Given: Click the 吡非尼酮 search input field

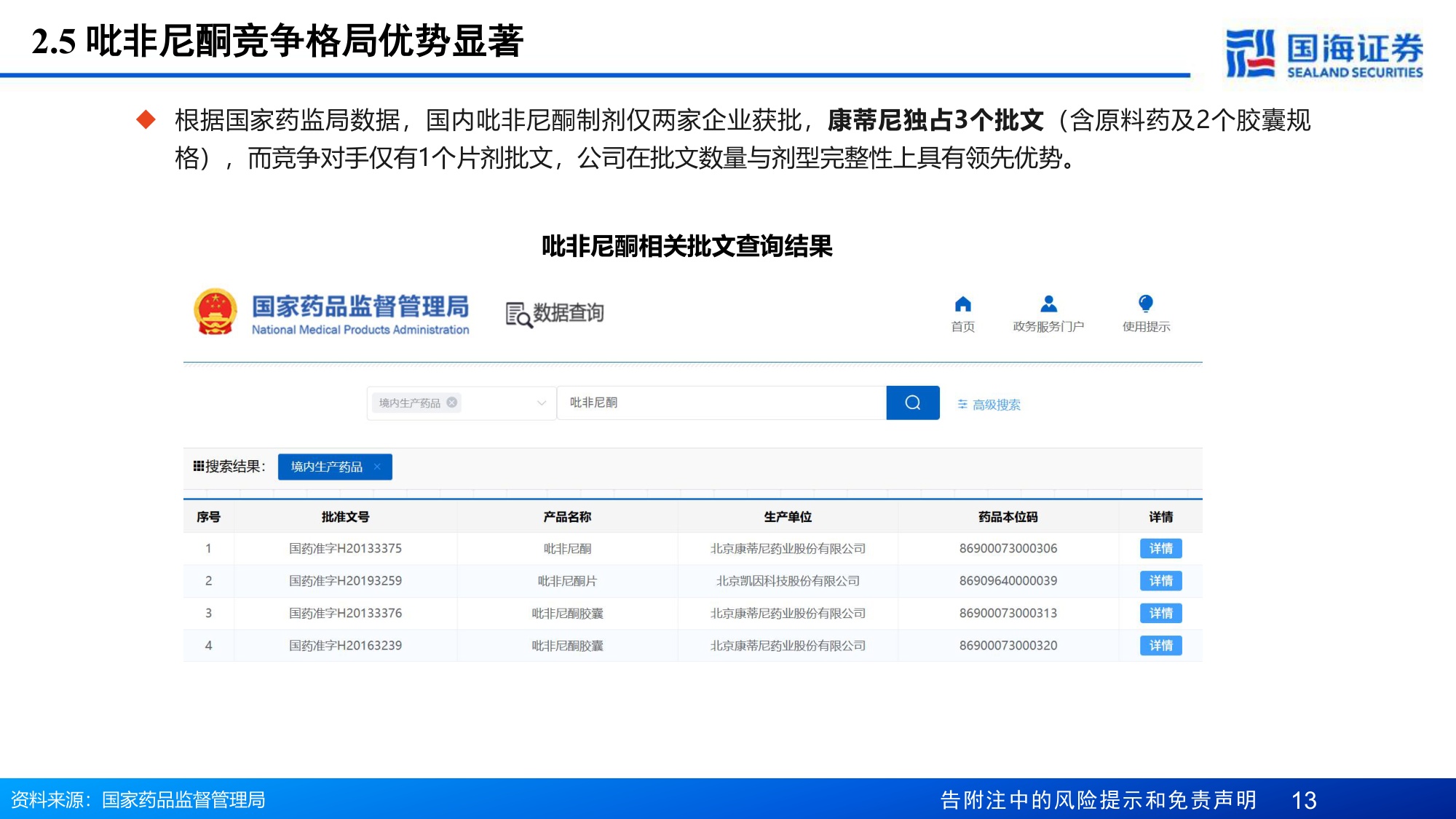Looking at the screenshot, I should [x=721, y=403].
